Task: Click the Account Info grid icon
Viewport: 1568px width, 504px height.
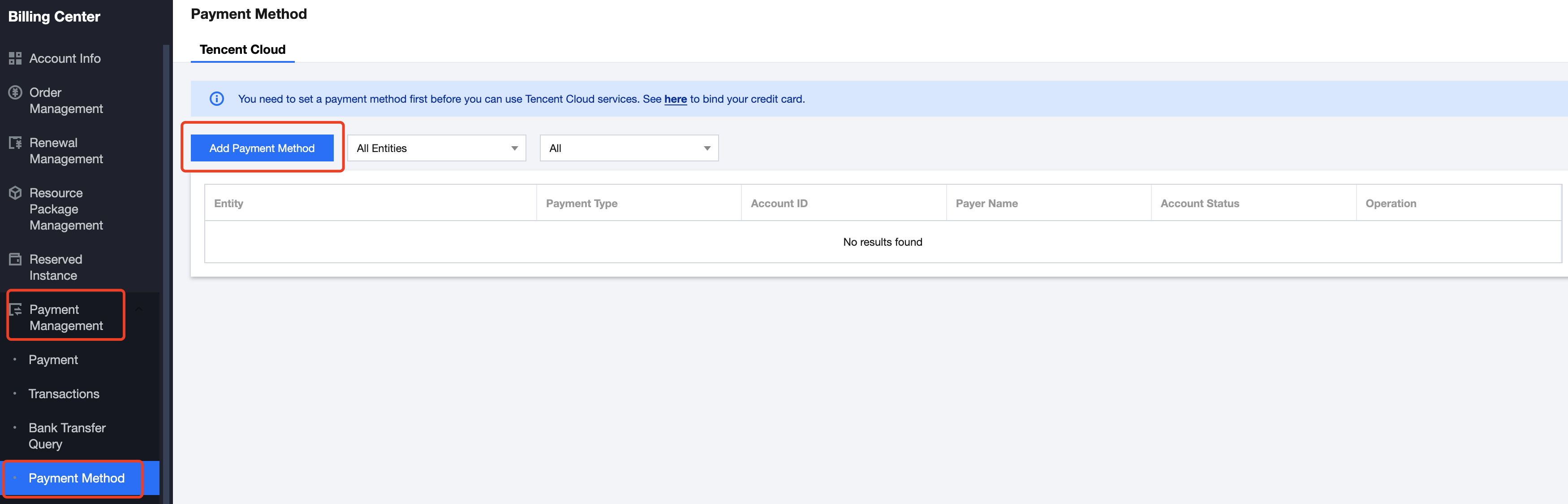Action: coord(15,58)
